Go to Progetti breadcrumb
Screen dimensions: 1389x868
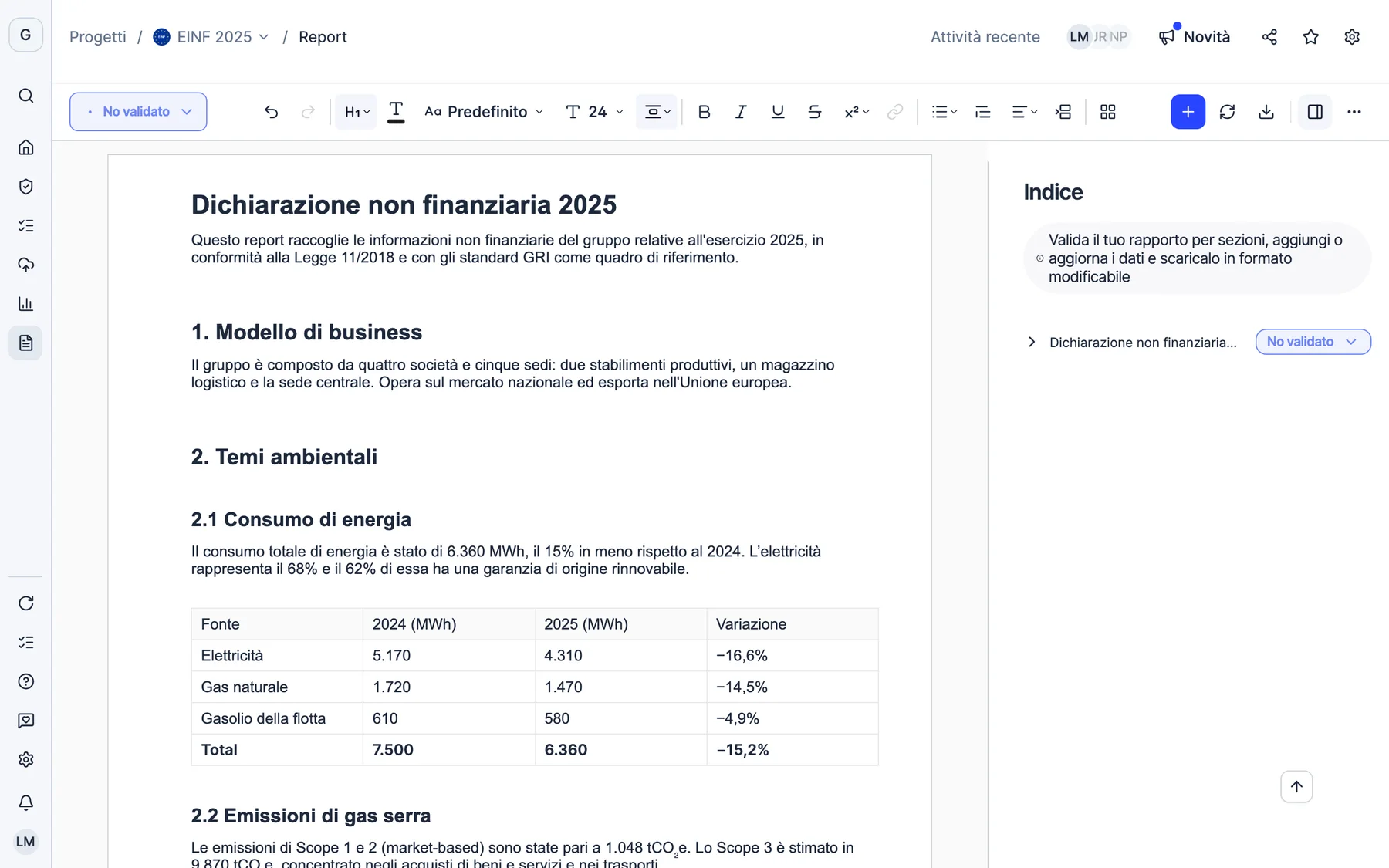(x=97, y=37)
